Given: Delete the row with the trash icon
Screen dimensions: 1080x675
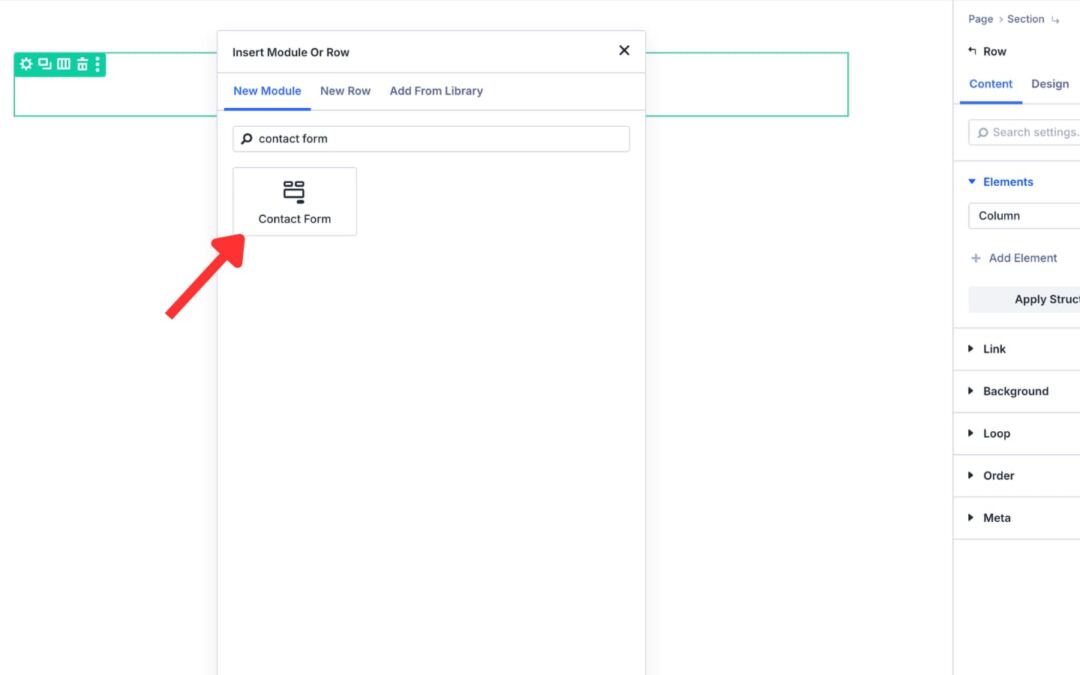Looking at the screenshot, I should 82,64.
